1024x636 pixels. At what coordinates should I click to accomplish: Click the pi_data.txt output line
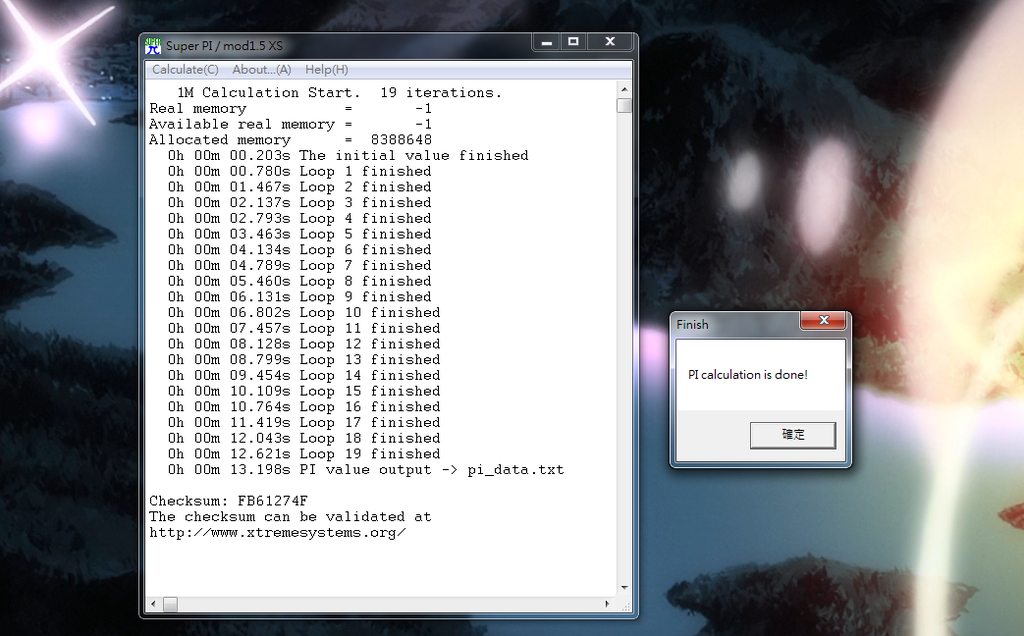[365, 470]
